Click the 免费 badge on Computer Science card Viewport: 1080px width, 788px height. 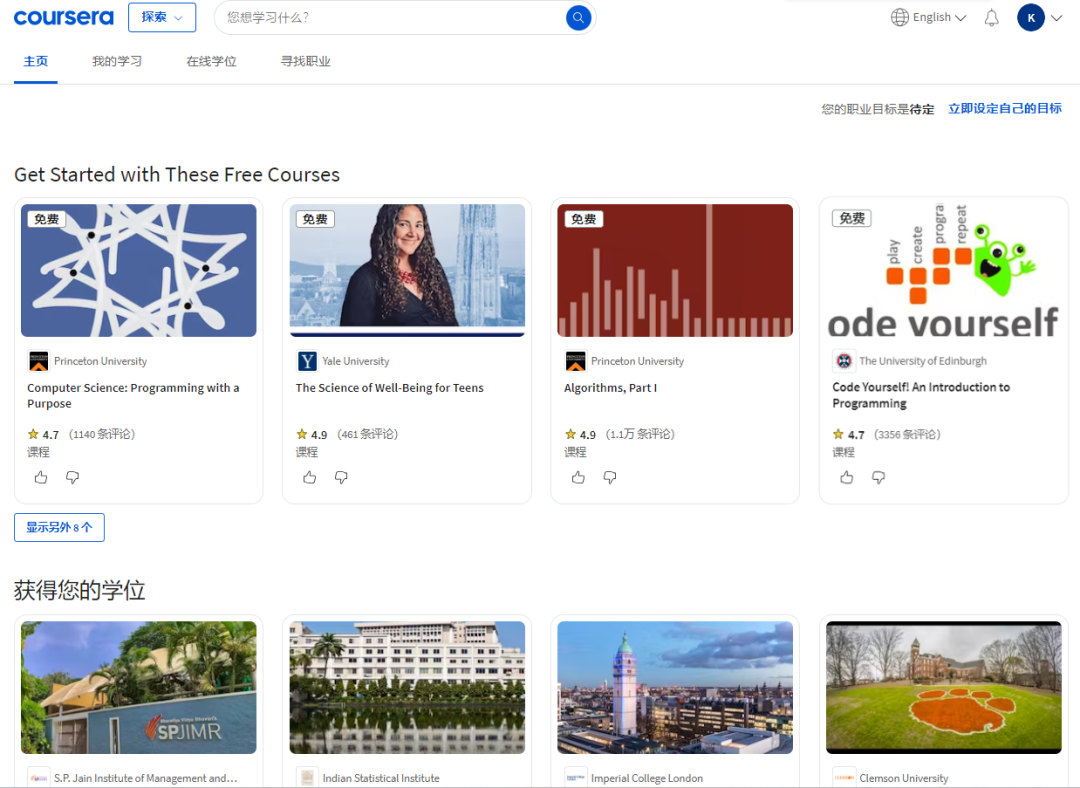coord(47,219)
